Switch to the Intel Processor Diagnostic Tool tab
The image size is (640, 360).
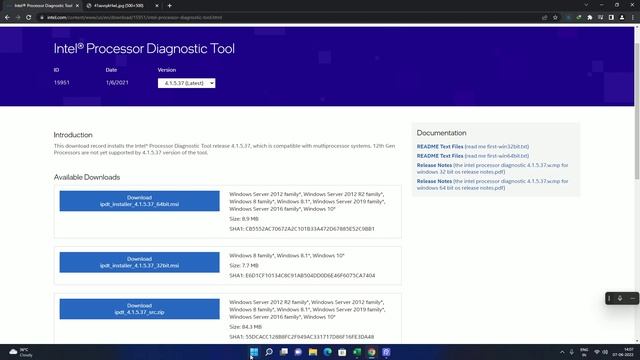42,6
